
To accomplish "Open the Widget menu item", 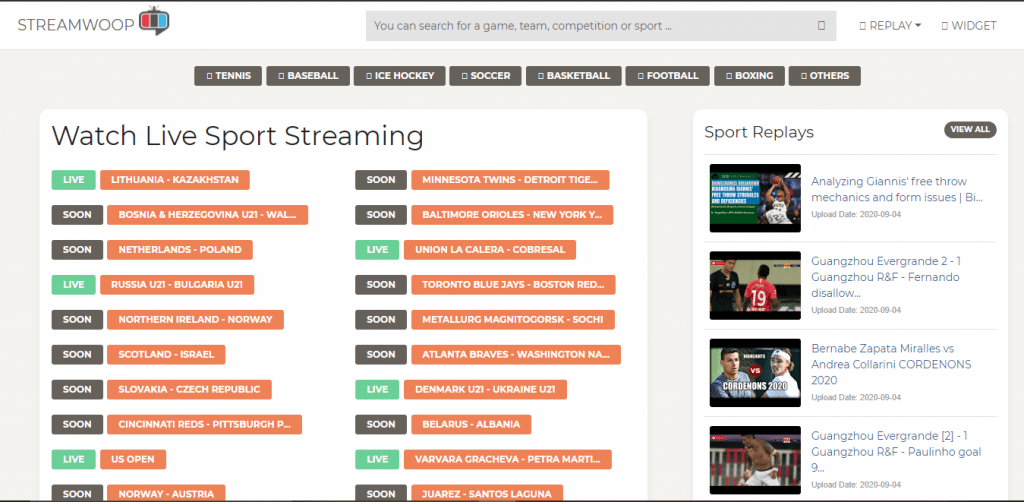I will (968, 26).
